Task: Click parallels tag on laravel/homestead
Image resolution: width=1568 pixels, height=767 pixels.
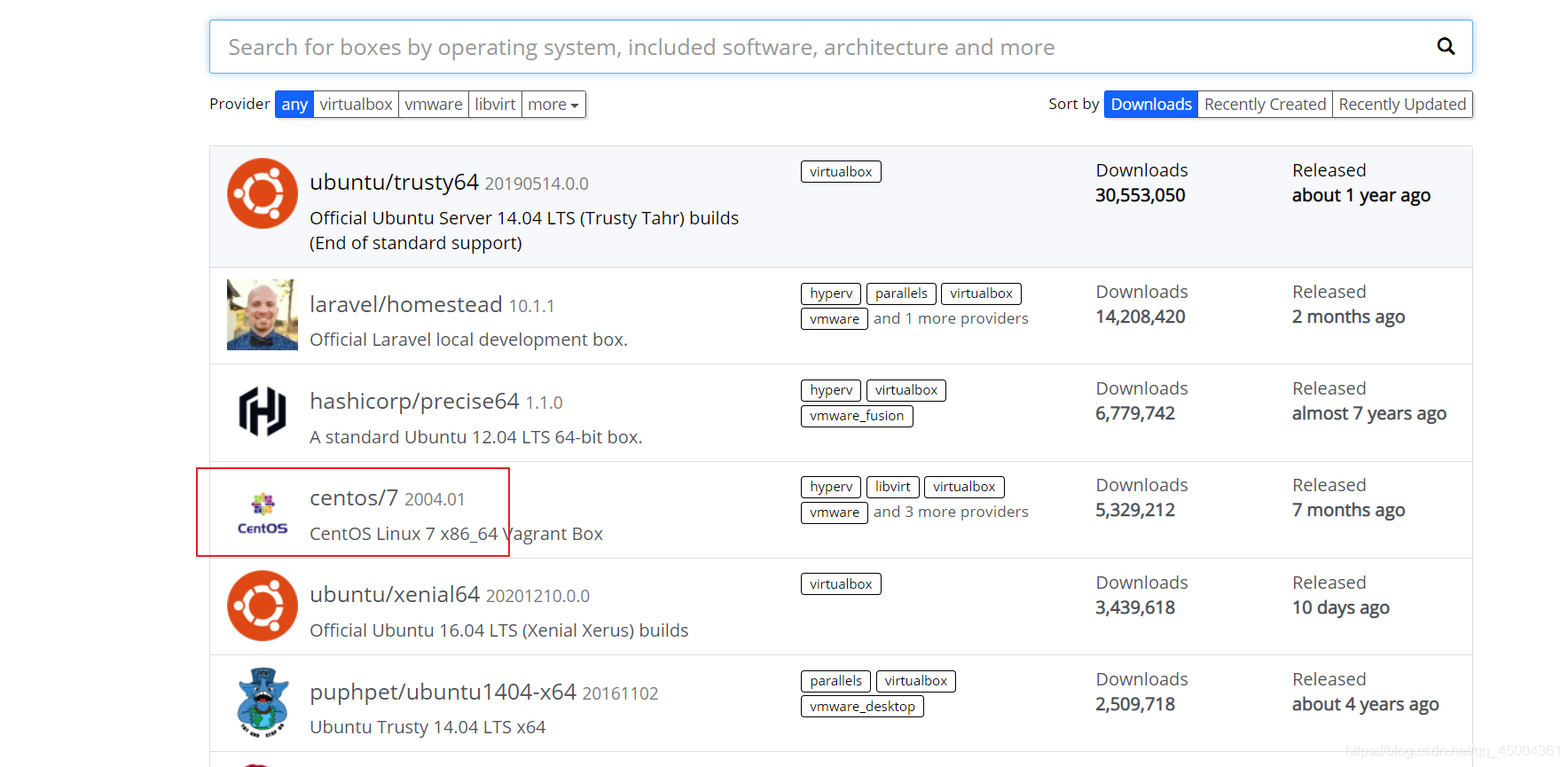Action: (901, 293)
